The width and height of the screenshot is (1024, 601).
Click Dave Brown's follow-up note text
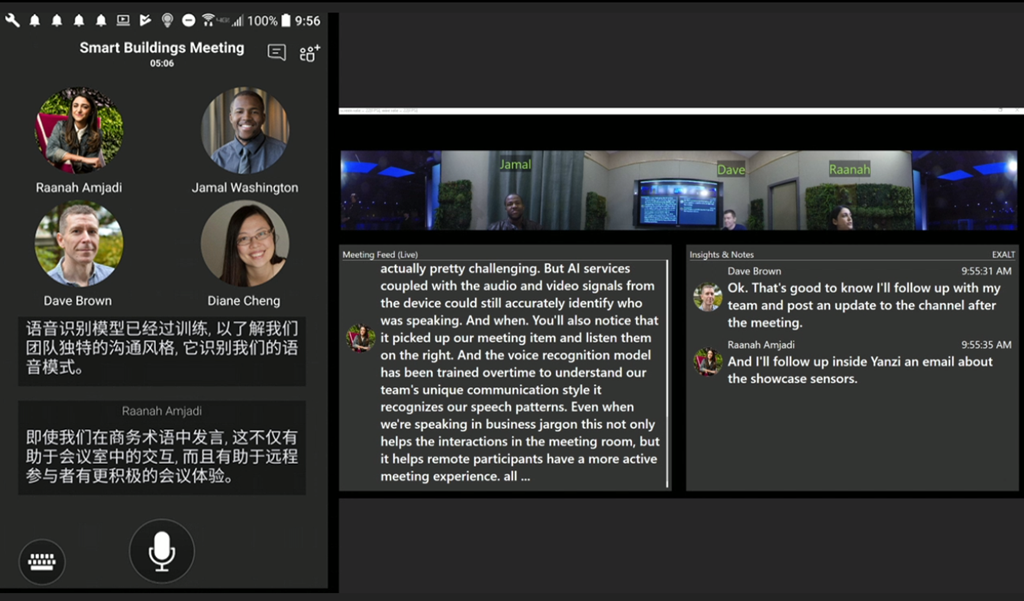click(863, 305)
